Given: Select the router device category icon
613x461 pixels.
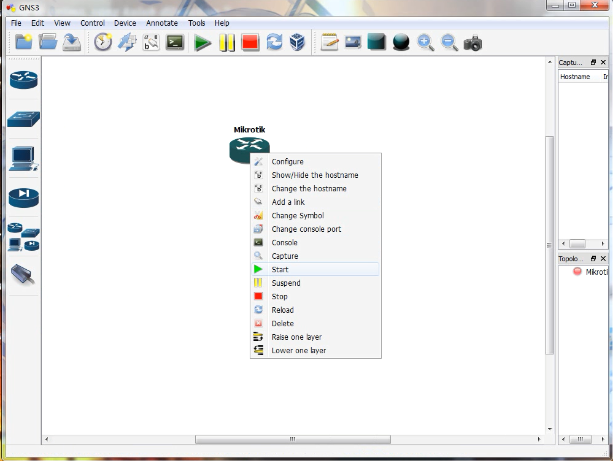Looking at the screenshot, I should tap(23, 80).
